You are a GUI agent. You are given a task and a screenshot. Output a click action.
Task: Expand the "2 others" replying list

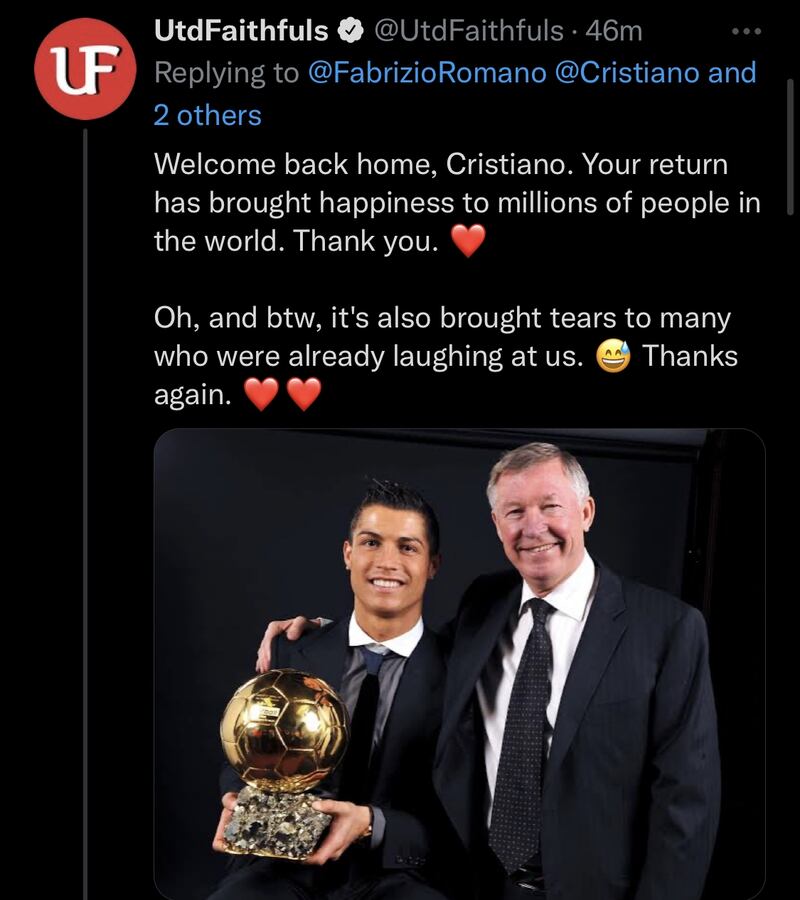pos(207,115)
